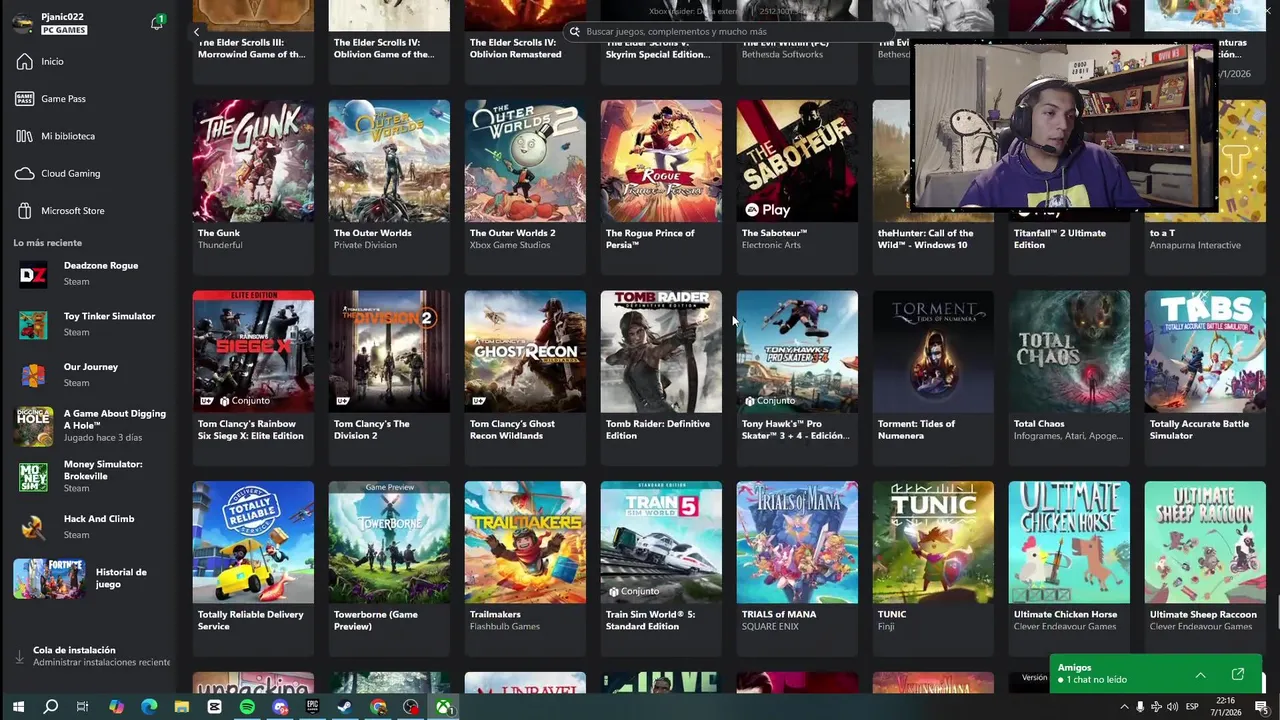
Task: Open the notifications bell icon
Action: pyautogui.click(x=157, y=23)
